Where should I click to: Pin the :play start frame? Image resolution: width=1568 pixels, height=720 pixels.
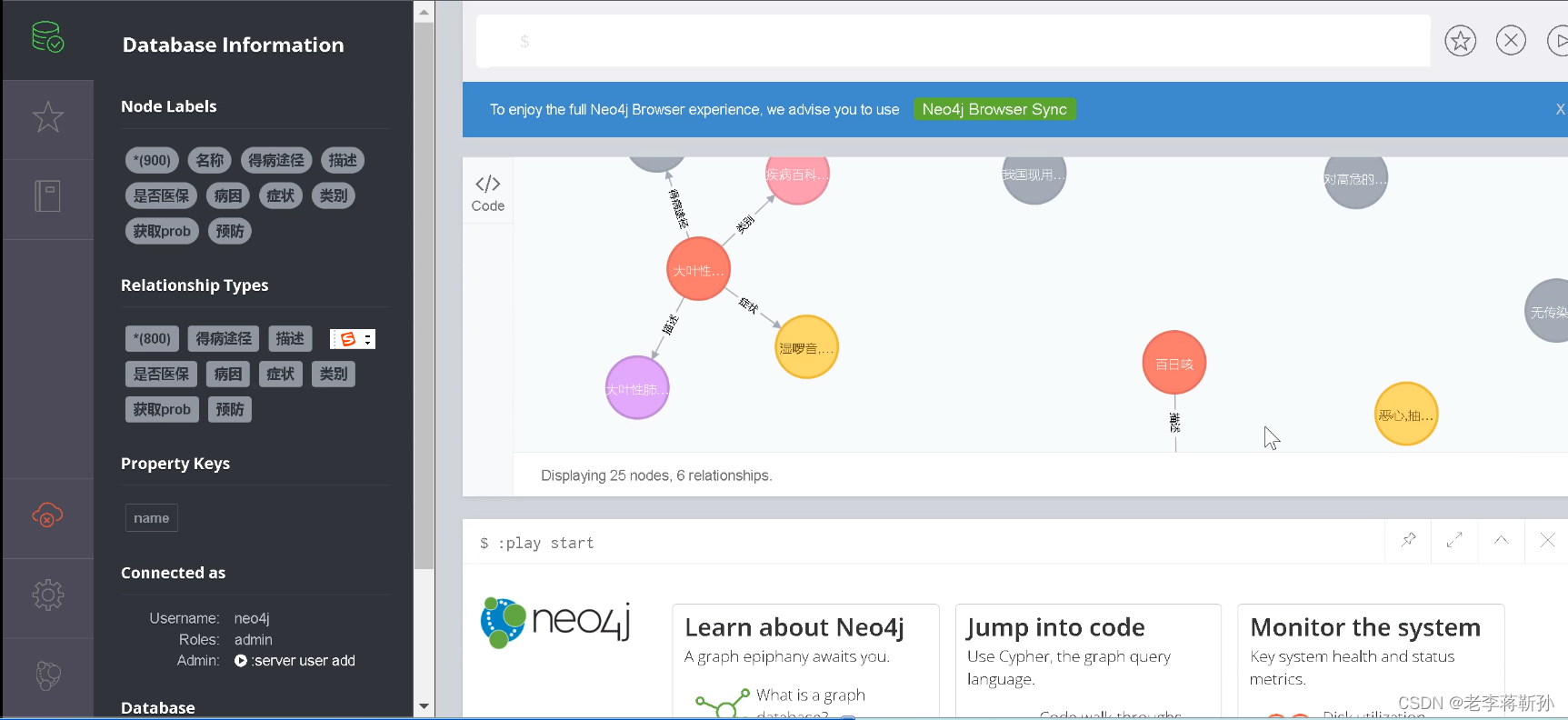pyautogui.click(x=1408, y=540)
